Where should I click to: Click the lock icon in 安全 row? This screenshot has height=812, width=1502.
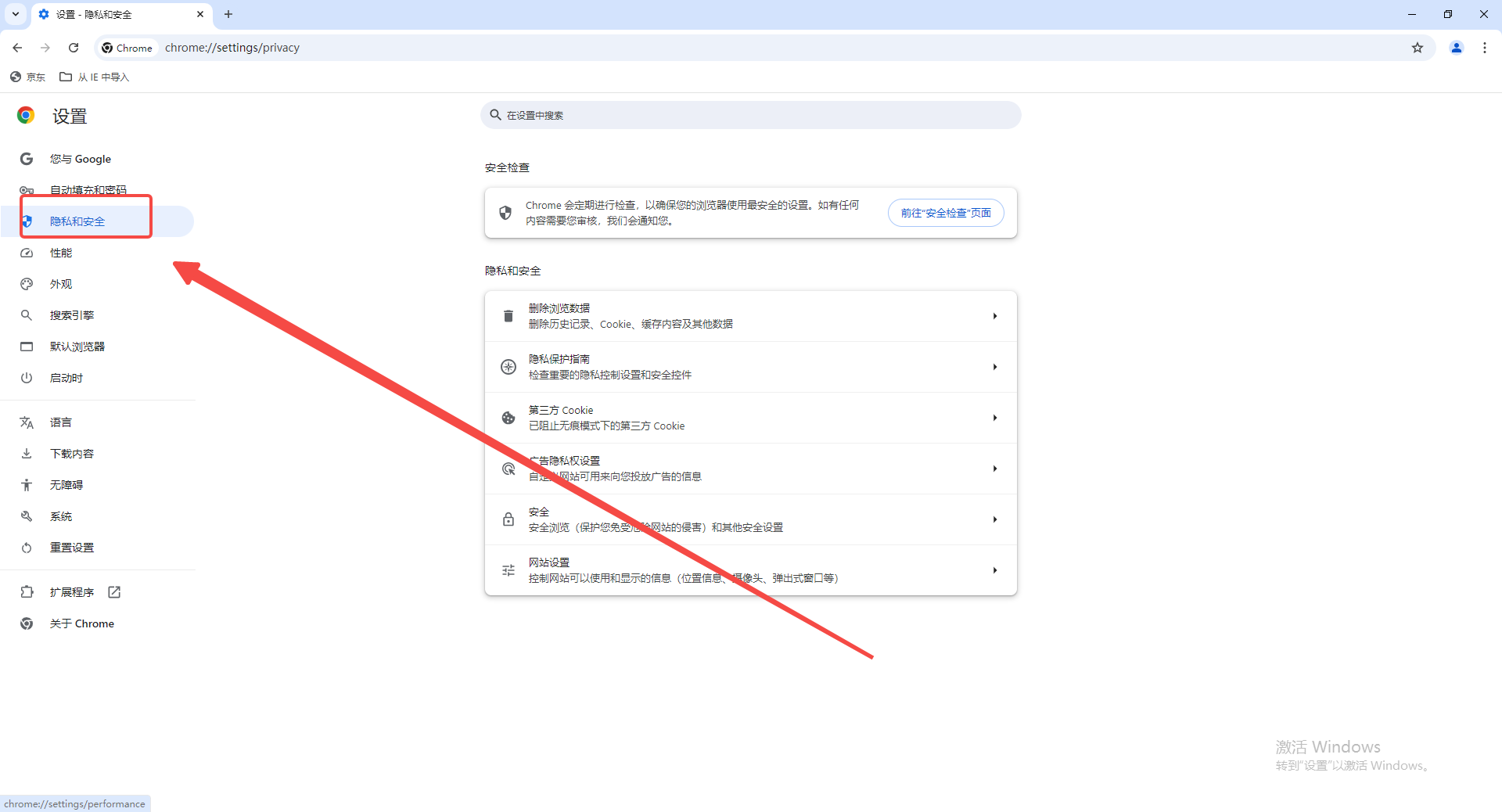pyautogui.click(x=508, y=519)
